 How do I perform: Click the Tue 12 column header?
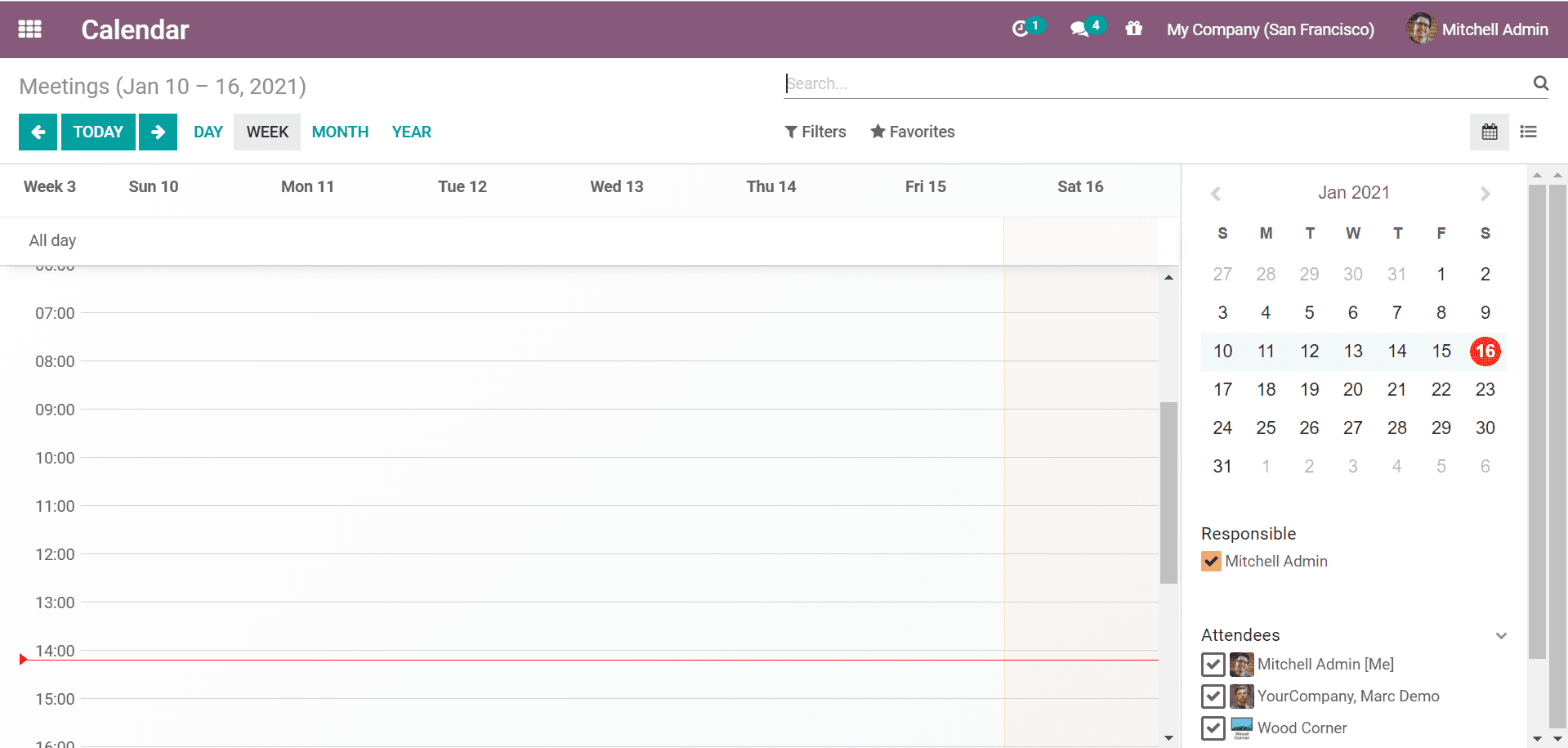462,186
